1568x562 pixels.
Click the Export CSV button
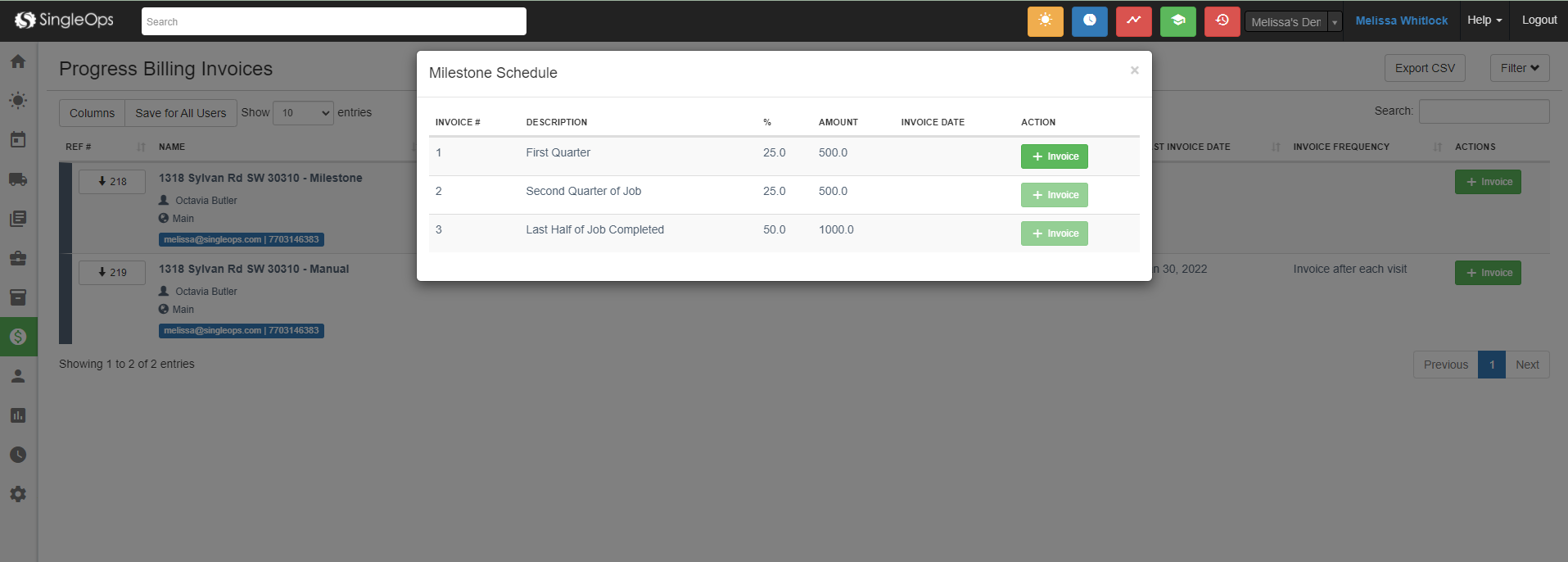pos(1424,69)
